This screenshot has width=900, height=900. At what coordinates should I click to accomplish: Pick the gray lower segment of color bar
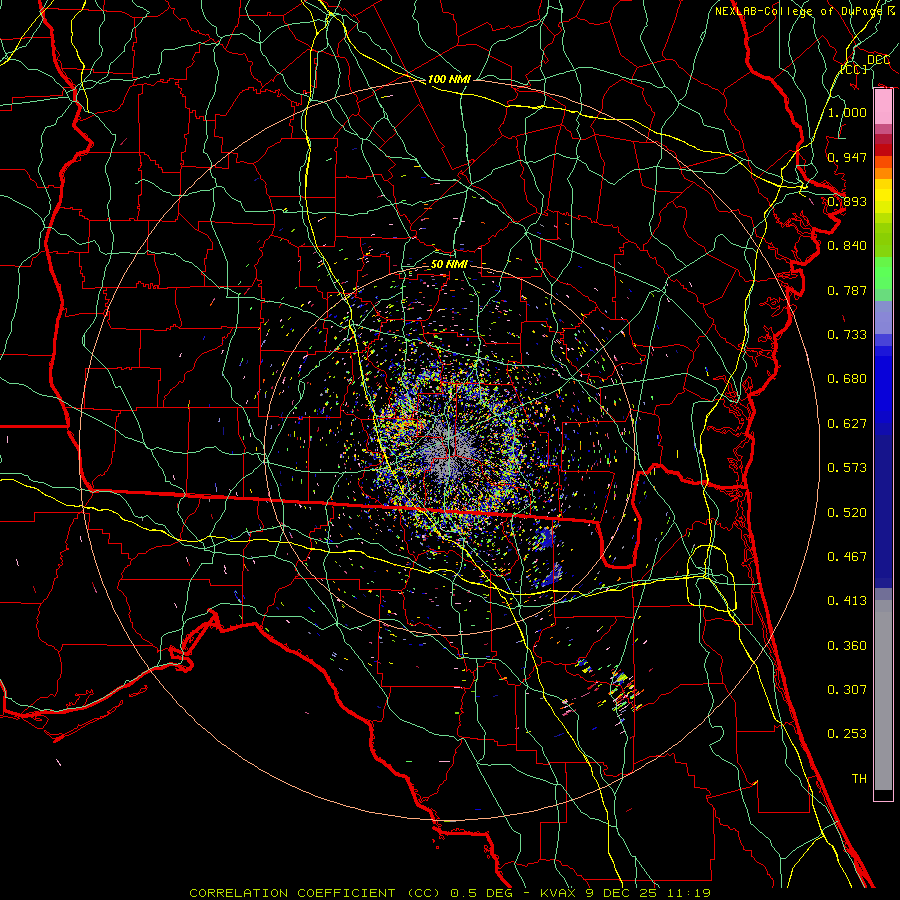883,695
